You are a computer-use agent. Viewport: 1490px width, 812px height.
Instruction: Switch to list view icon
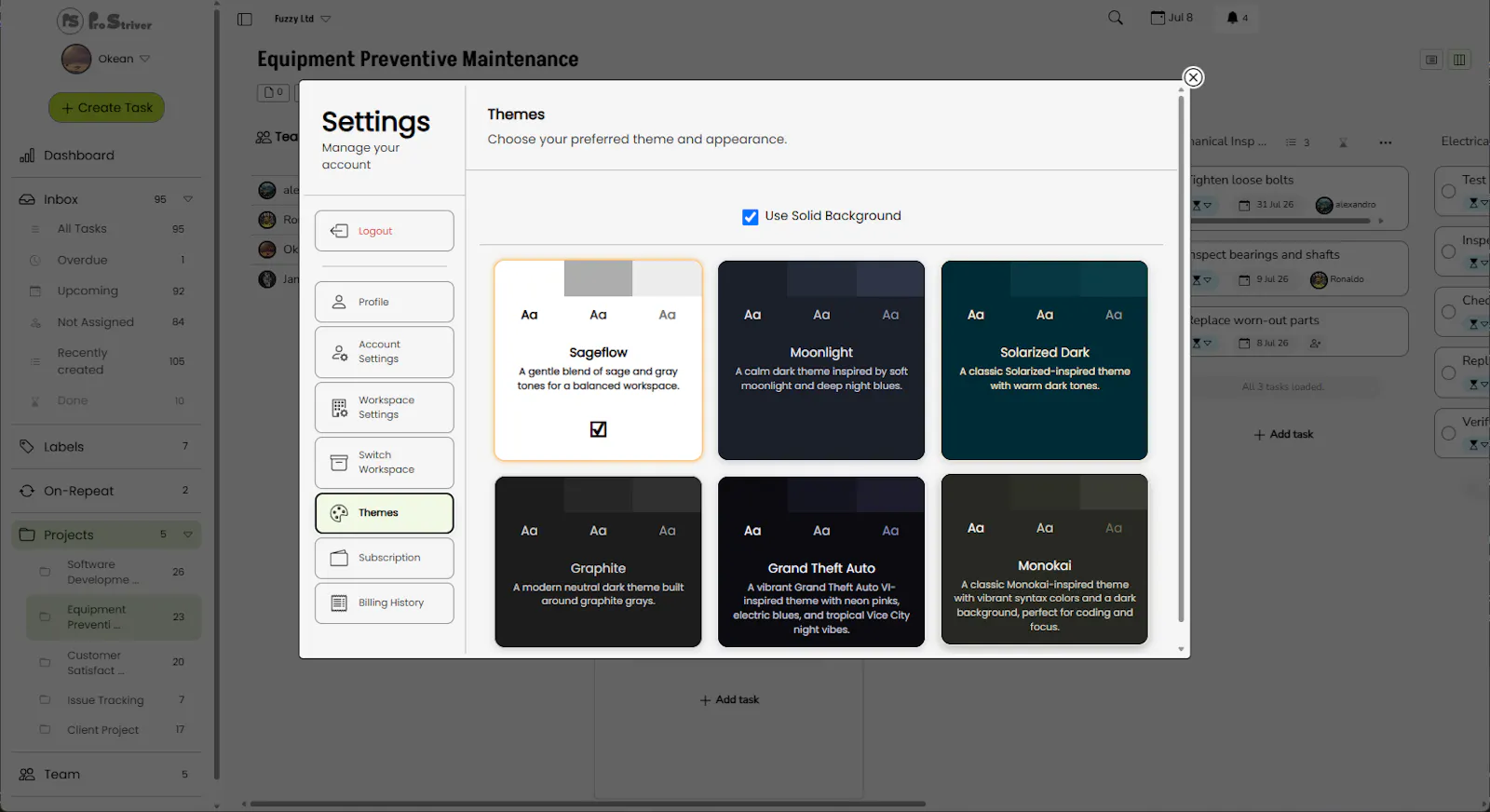click(x=1431, y=60)
